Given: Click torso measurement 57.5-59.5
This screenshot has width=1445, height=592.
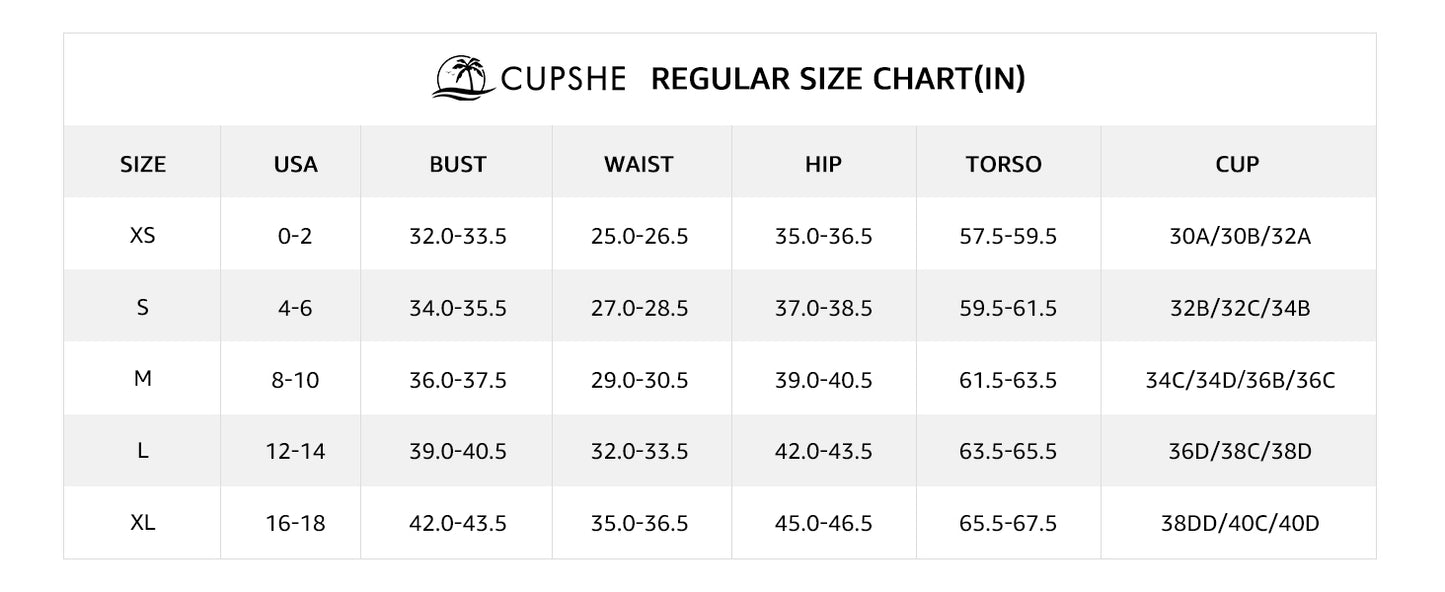Looking at the screenshot, I should 1008,236.
